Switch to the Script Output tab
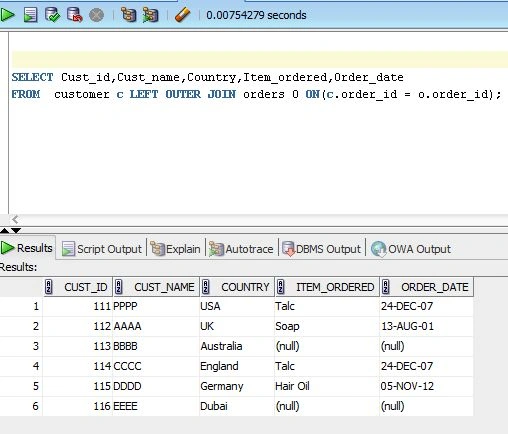The width and height of the screenshot is (508, 434). (102, 249)
